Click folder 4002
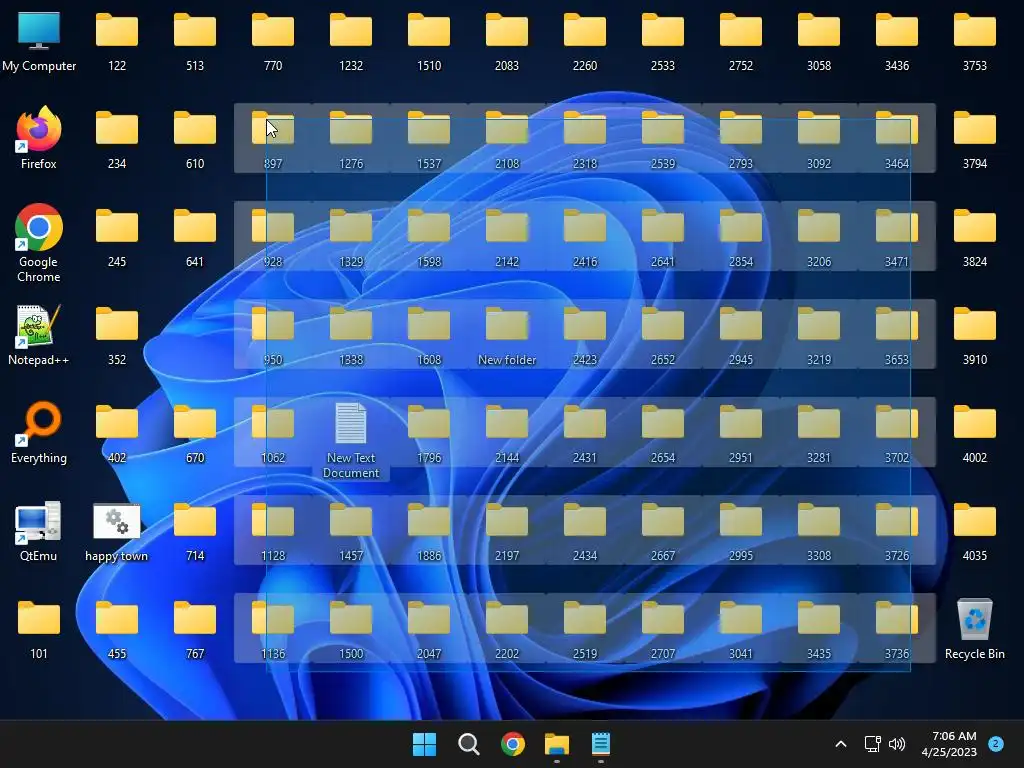This screenshot has height=768, width=1024. pos(974,432)
